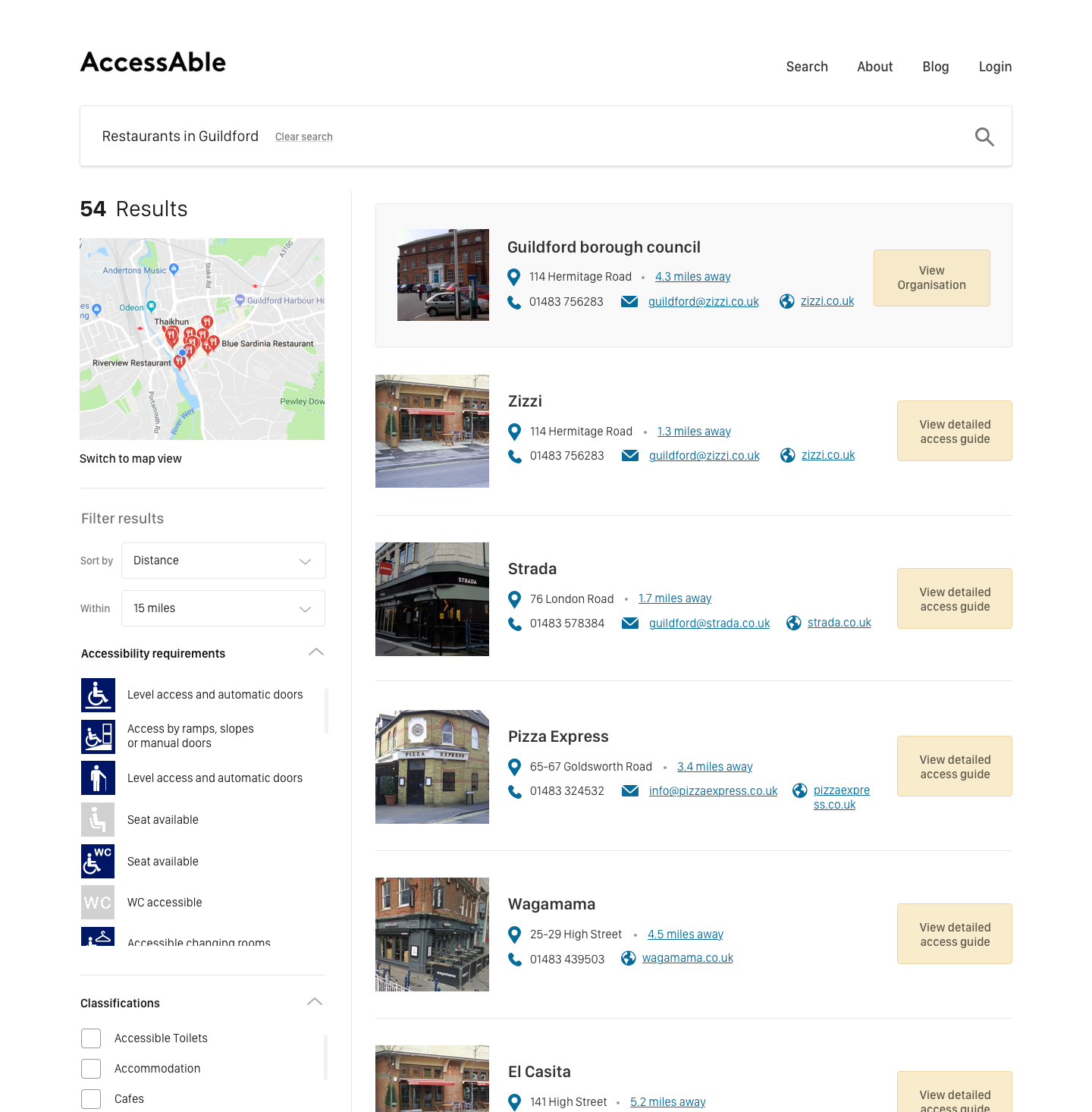Viewport: 1092px width, 1112px height.
Task: Open the Zizzi restaurant photo
Action: [x=432, y=431]
